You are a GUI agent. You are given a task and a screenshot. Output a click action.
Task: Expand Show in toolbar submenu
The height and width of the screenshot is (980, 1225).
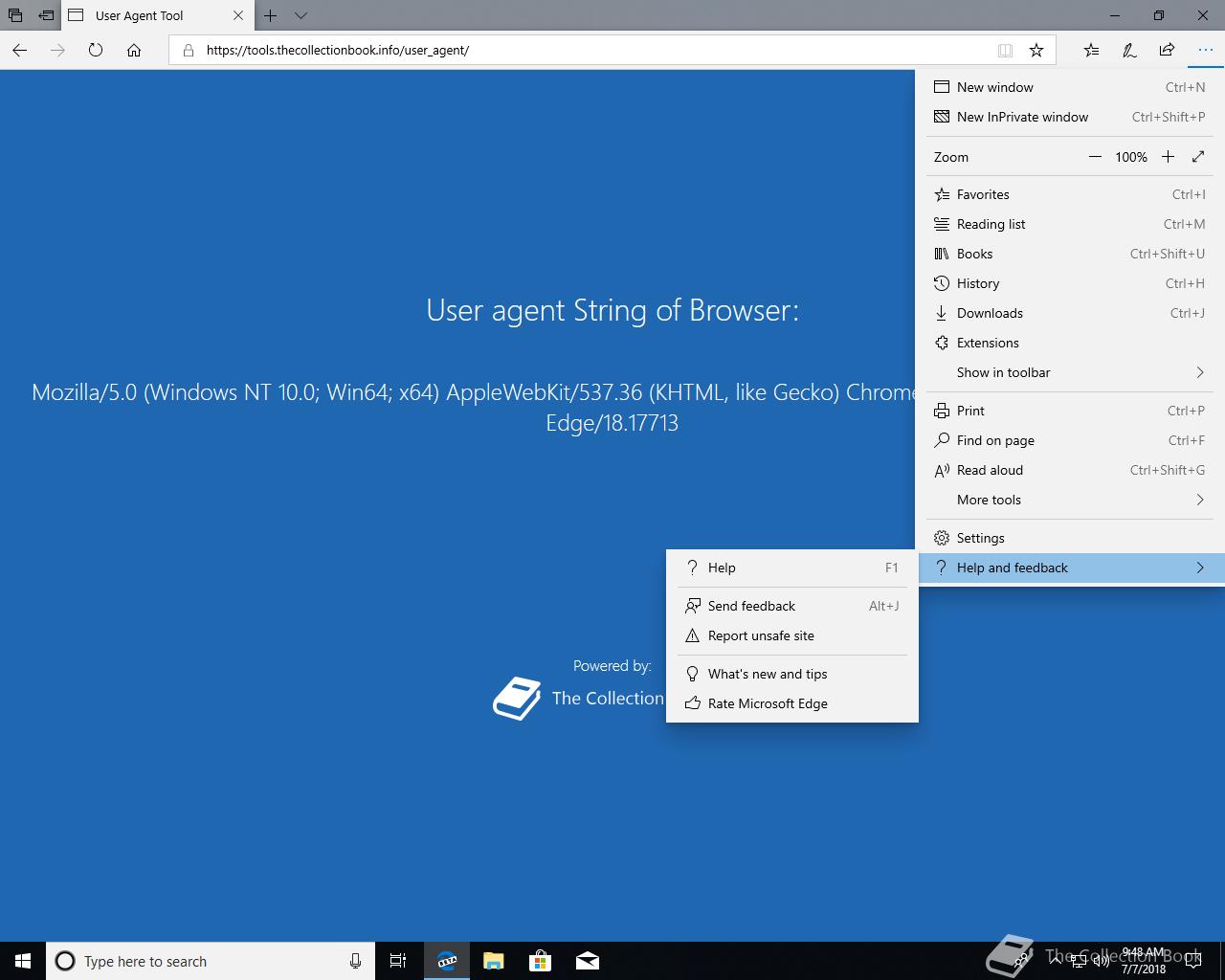pyautogui.click(x=1070, y=372)
